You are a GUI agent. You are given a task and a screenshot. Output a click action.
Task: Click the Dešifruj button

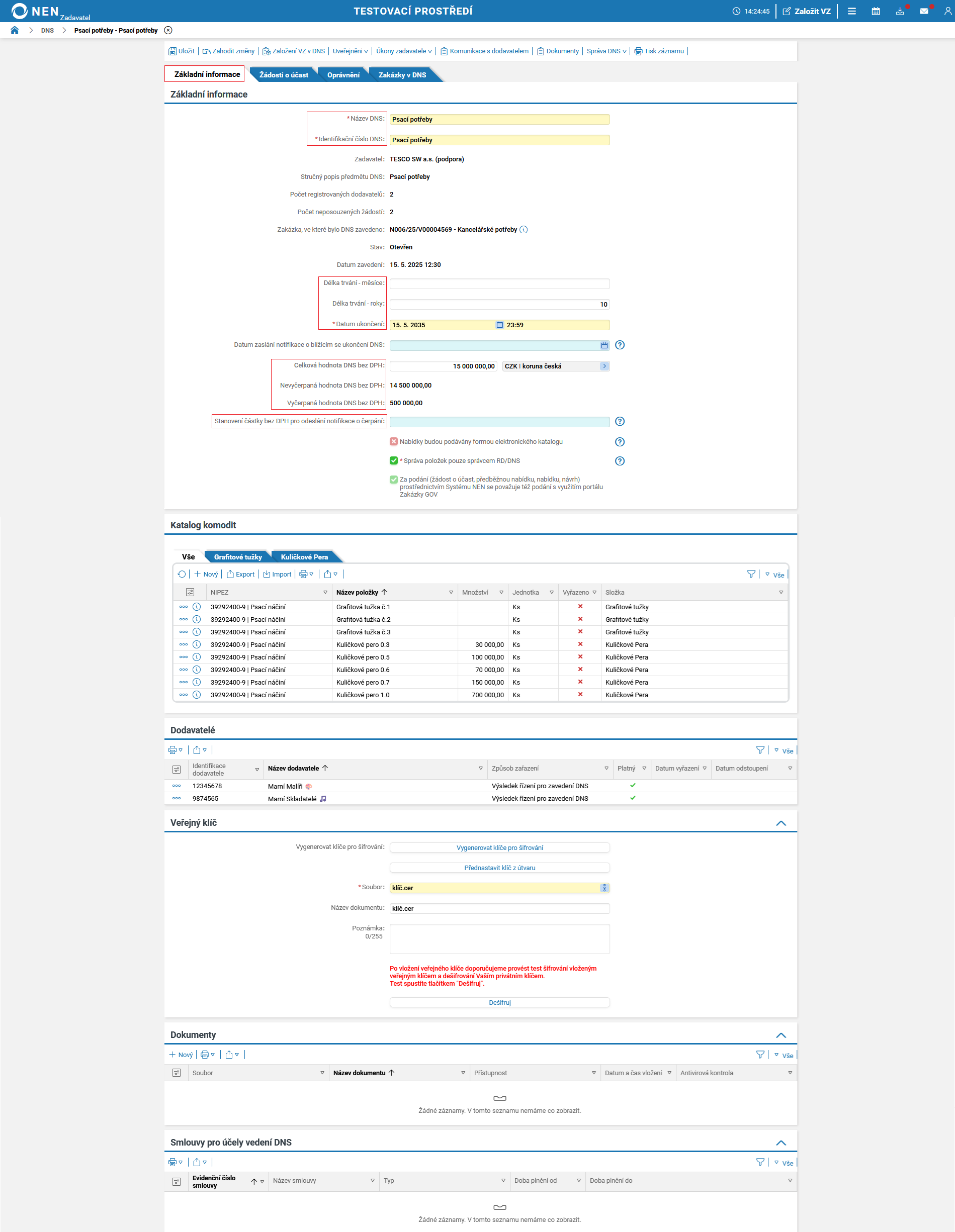[x=499, y=1003]
